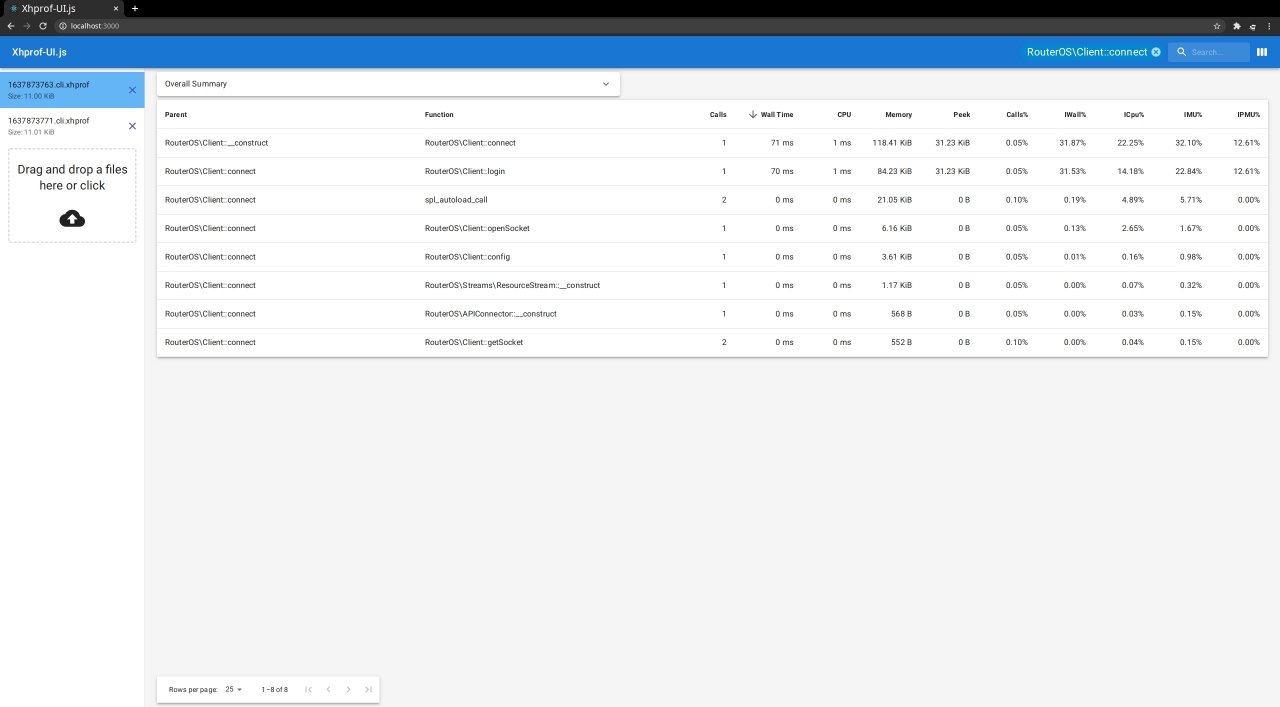This screenshot has height=707, width=1280.
Task: Go to the first page
Action: [308, 689]
